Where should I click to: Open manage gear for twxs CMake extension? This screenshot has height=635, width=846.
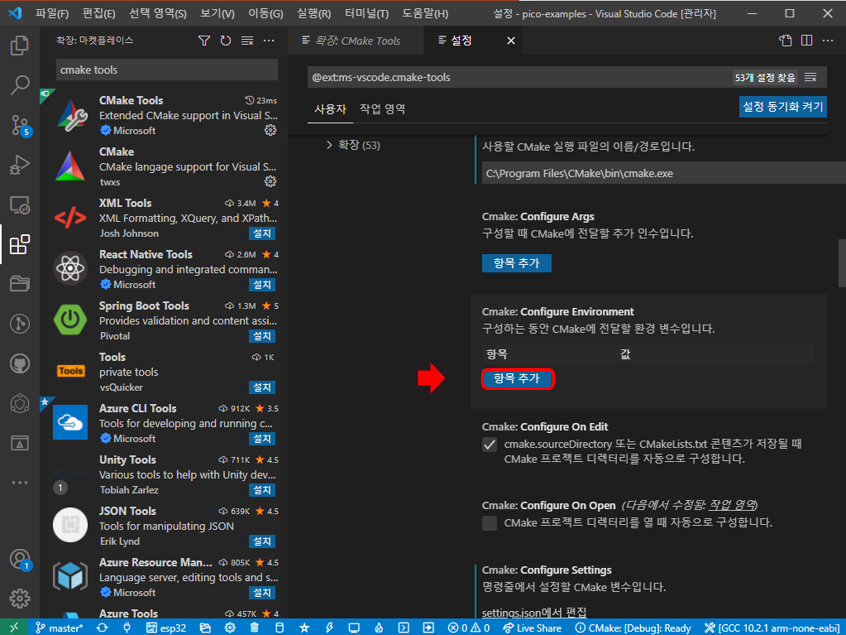click(x=270, y=181)
